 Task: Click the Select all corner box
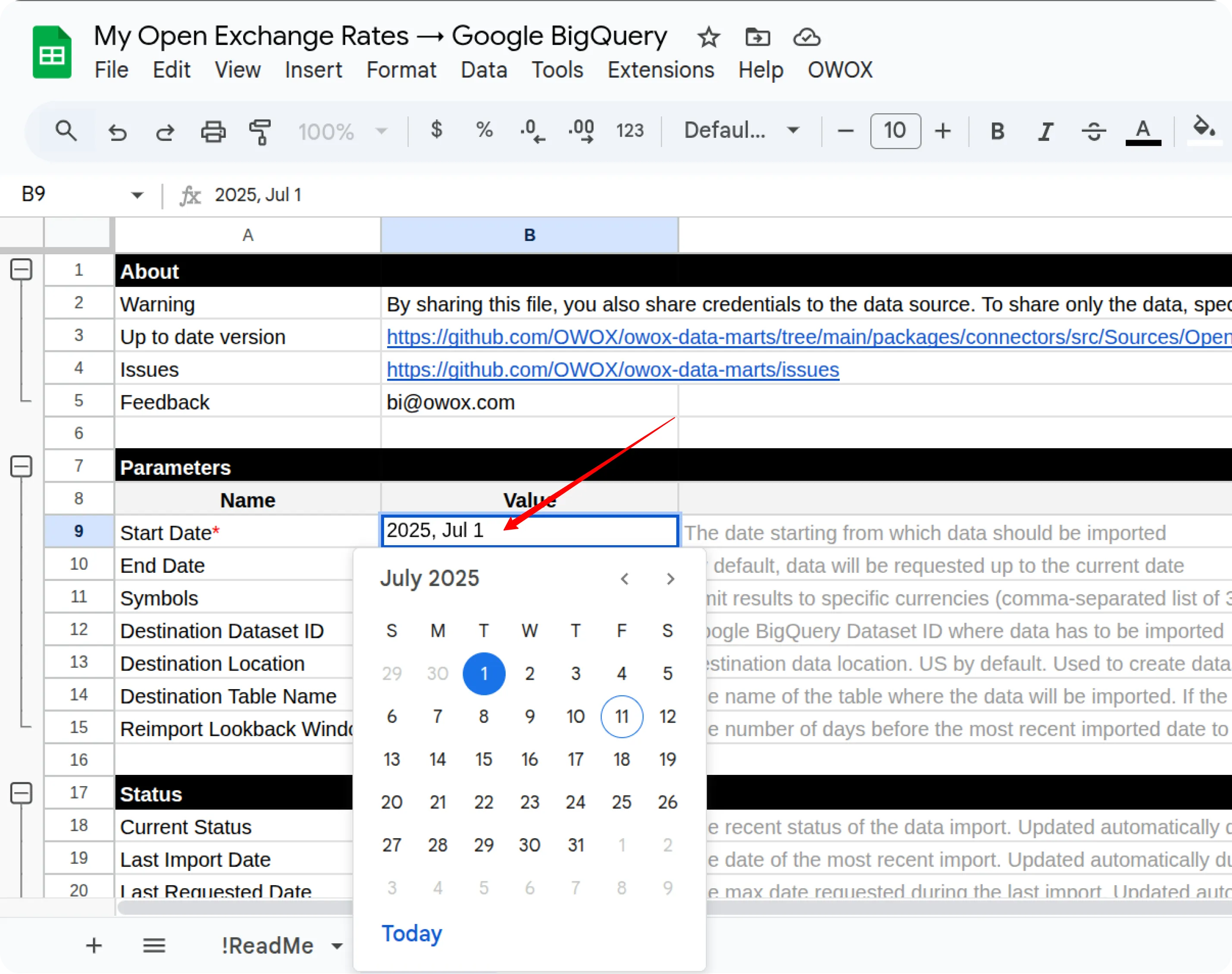coord(78,233)
